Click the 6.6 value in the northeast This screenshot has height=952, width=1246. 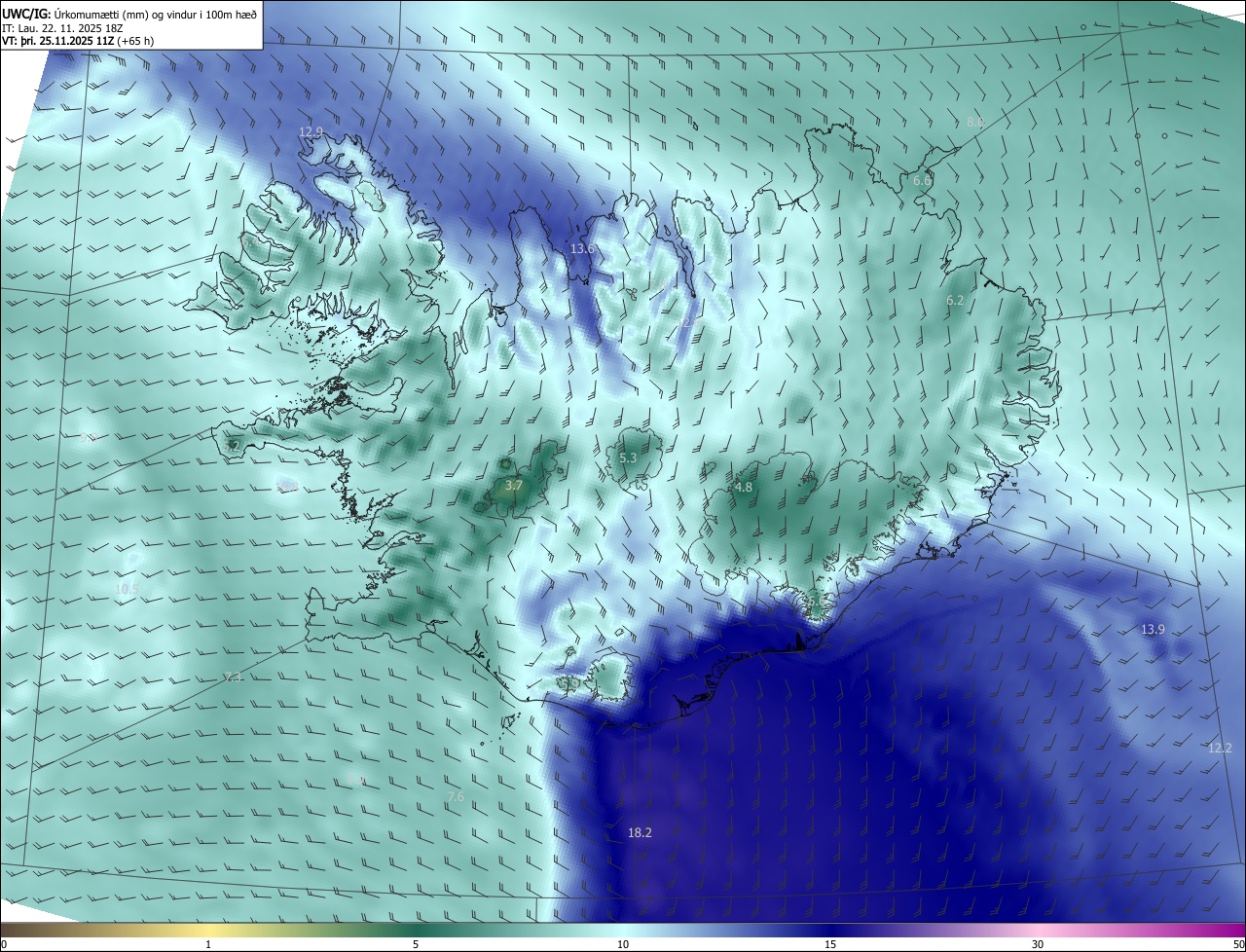(922, 181)
